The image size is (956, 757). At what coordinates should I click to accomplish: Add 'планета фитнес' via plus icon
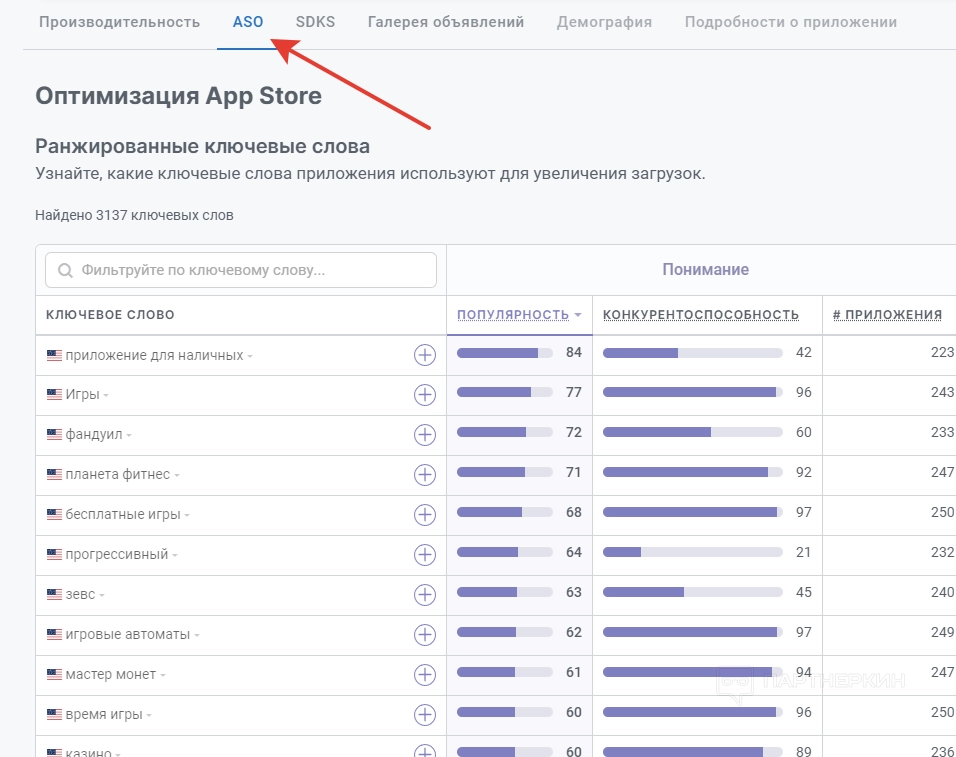(425, 474)
